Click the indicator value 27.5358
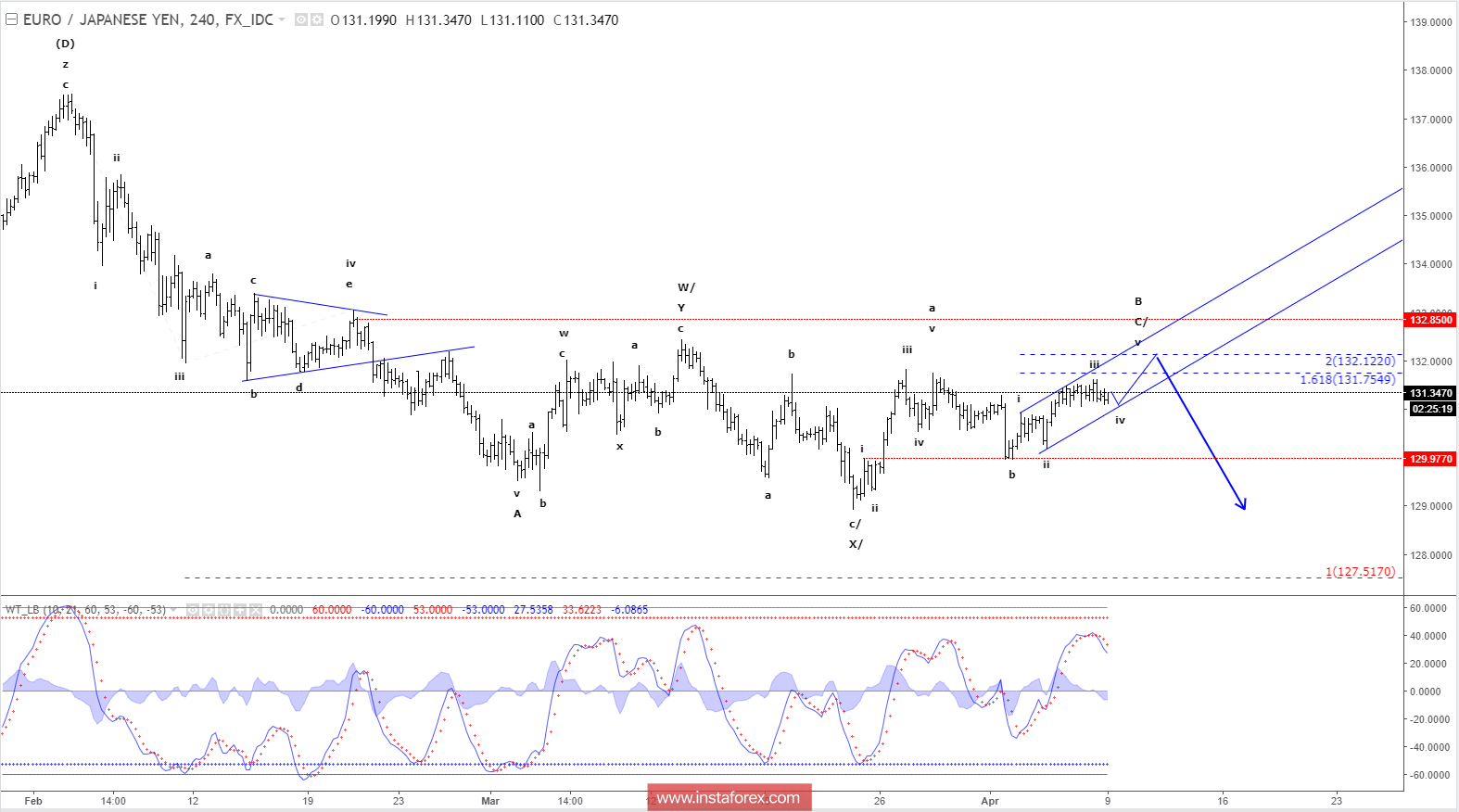The width and height of the screenshot is (1459, 812). [533, 610]
